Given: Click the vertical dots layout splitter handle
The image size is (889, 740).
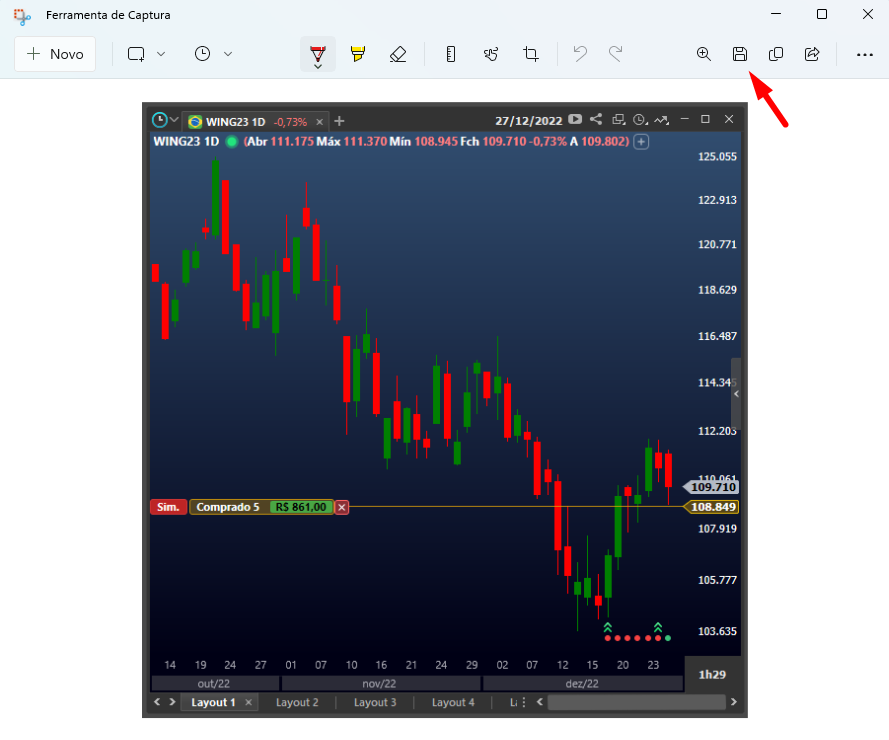Looking at the screenshot, I should point(524,702).
